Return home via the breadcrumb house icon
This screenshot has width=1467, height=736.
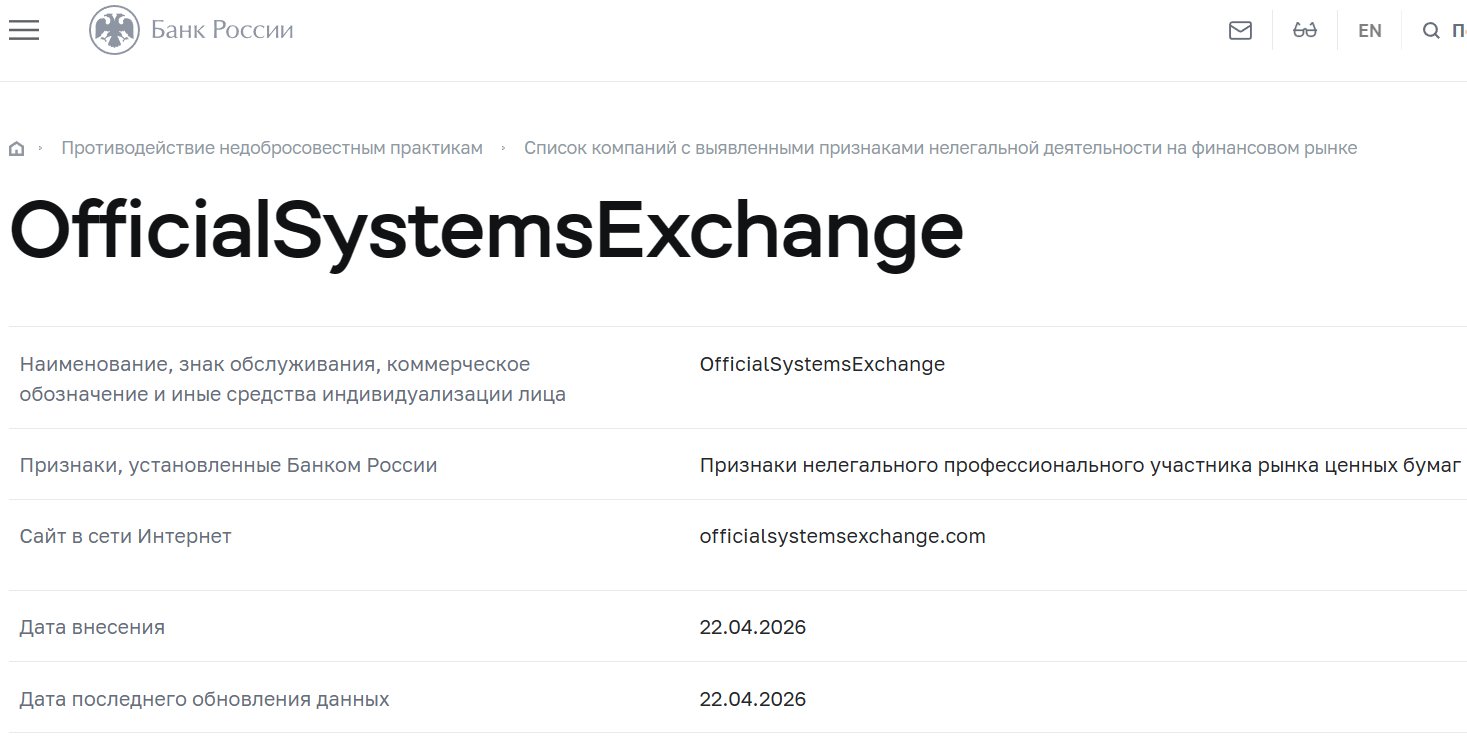[16, 147]
